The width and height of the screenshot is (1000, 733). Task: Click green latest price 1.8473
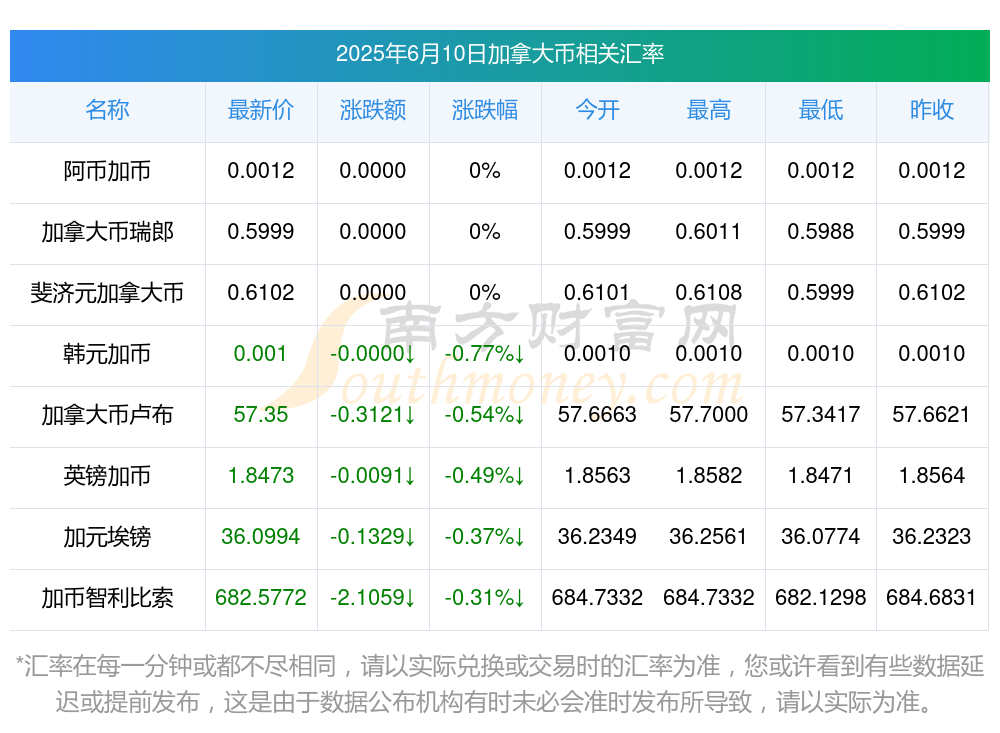[x=261, y=476]
